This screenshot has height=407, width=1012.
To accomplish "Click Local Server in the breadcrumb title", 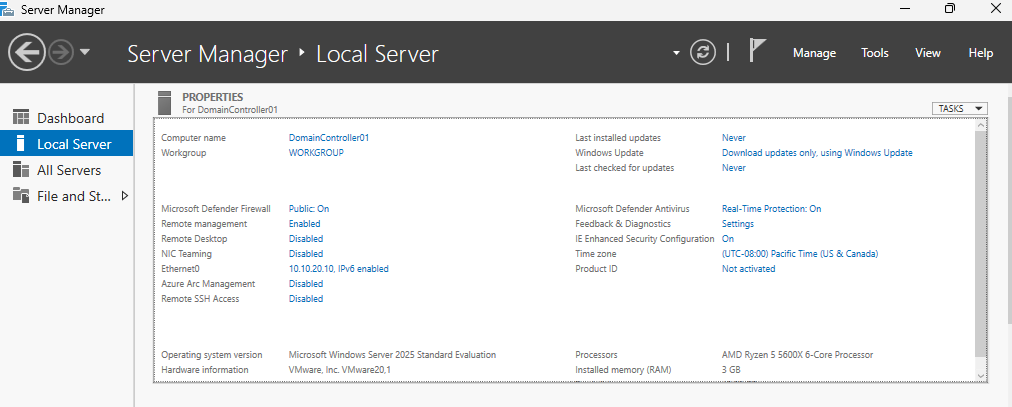I will click(x=377, y=54).
